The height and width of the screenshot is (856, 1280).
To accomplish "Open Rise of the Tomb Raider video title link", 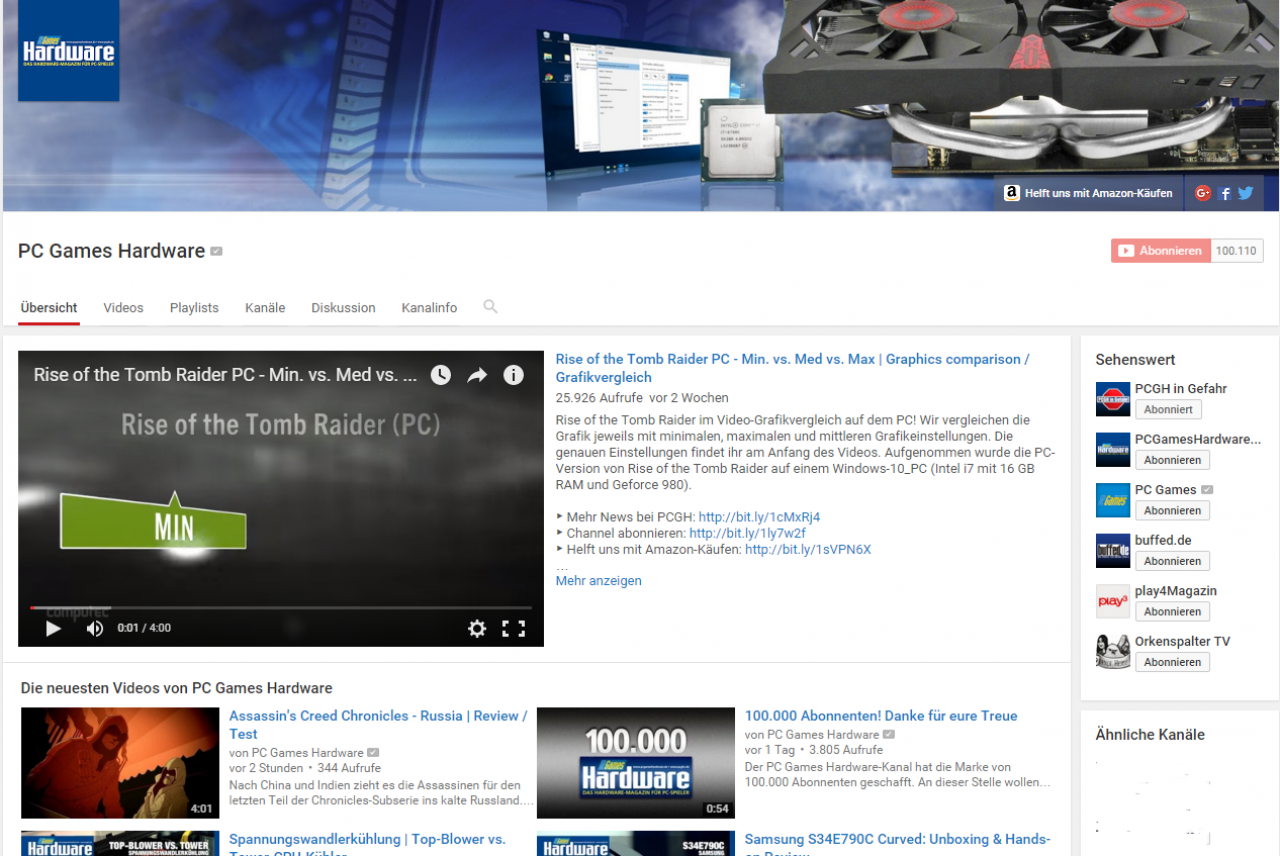I will pos(793,368).
